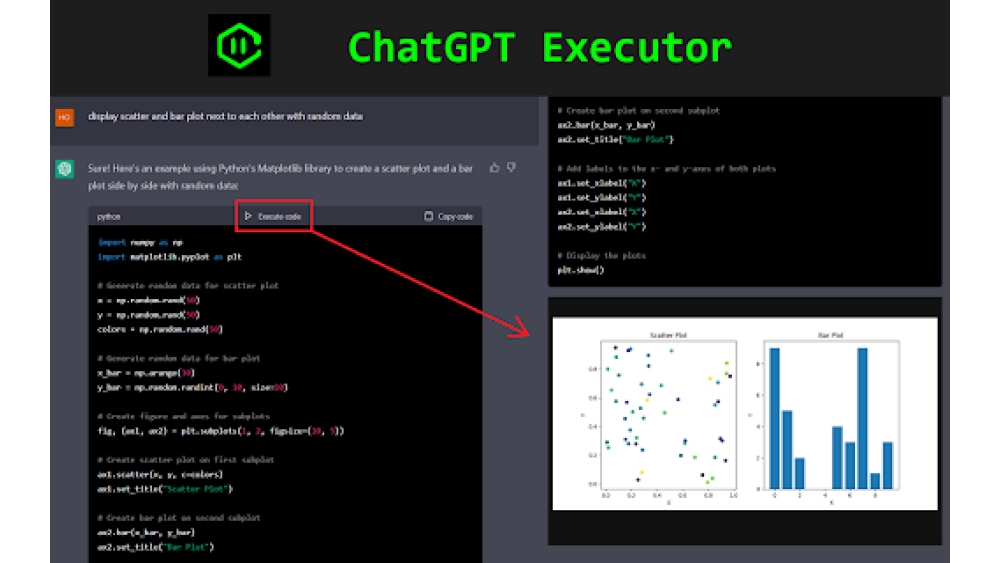
Task: Click the line 'plt.show()'
Action: point(581,270)
